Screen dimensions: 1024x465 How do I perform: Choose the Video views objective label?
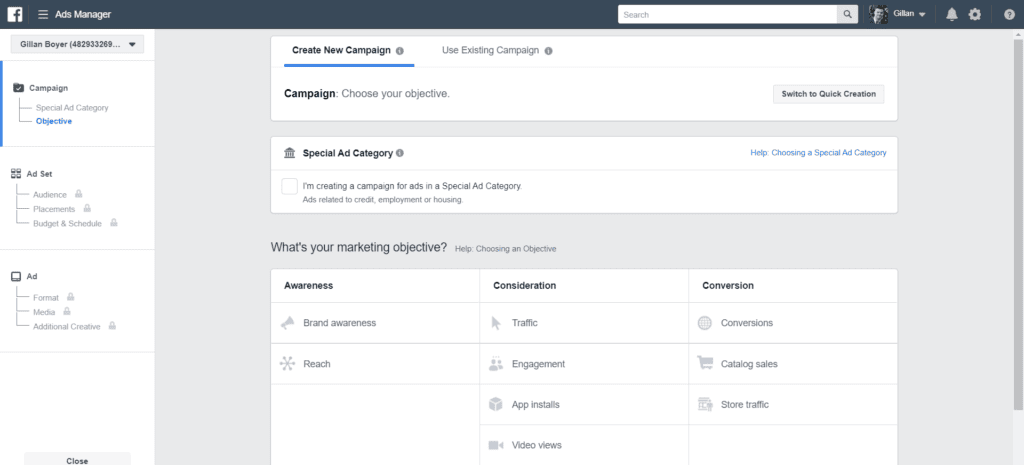tap(537, 445)
